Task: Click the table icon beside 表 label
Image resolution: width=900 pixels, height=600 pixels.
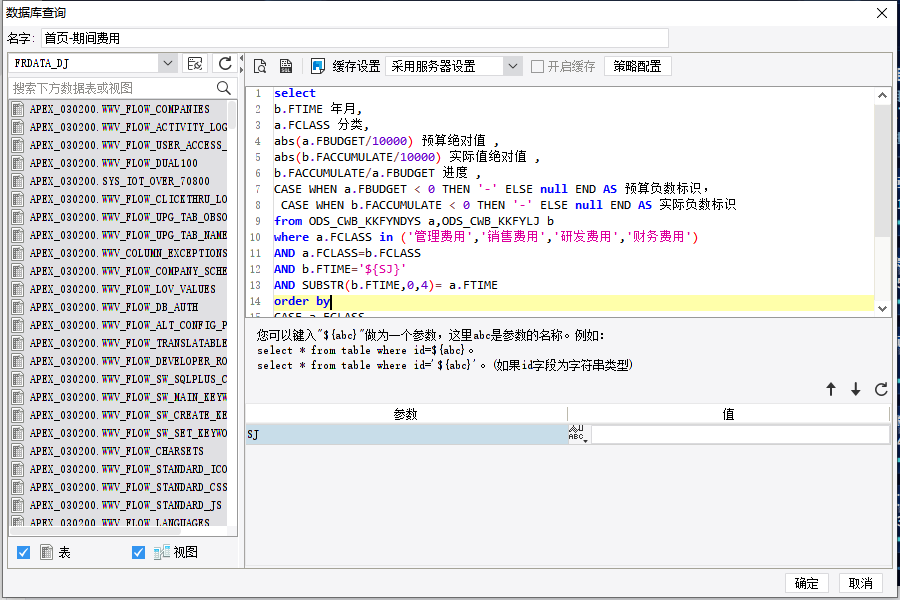Action: 46,552
